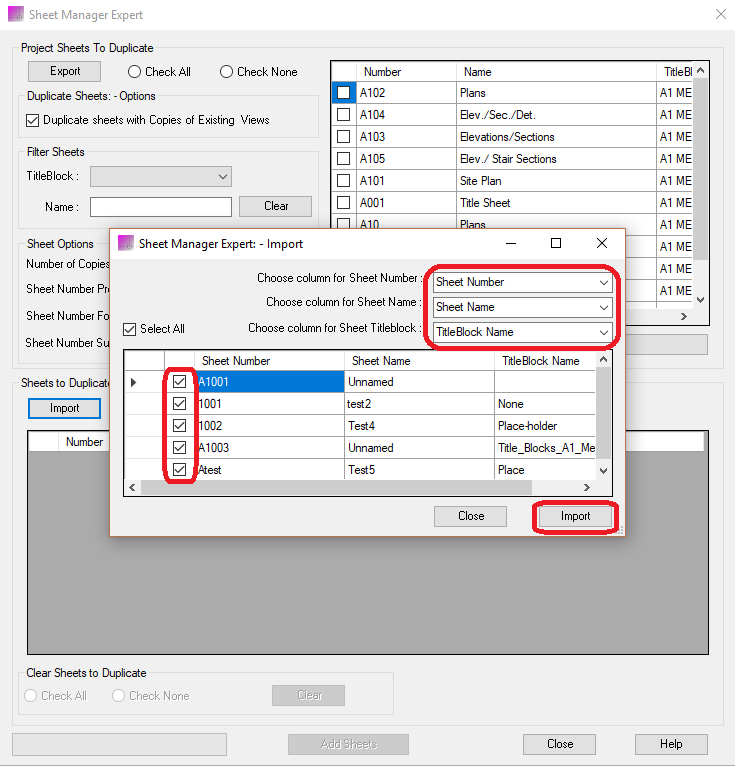Image resolution: width=735 pixels, height=766 pixels.
Task: Click the Name filter input field
Action: 161,207
